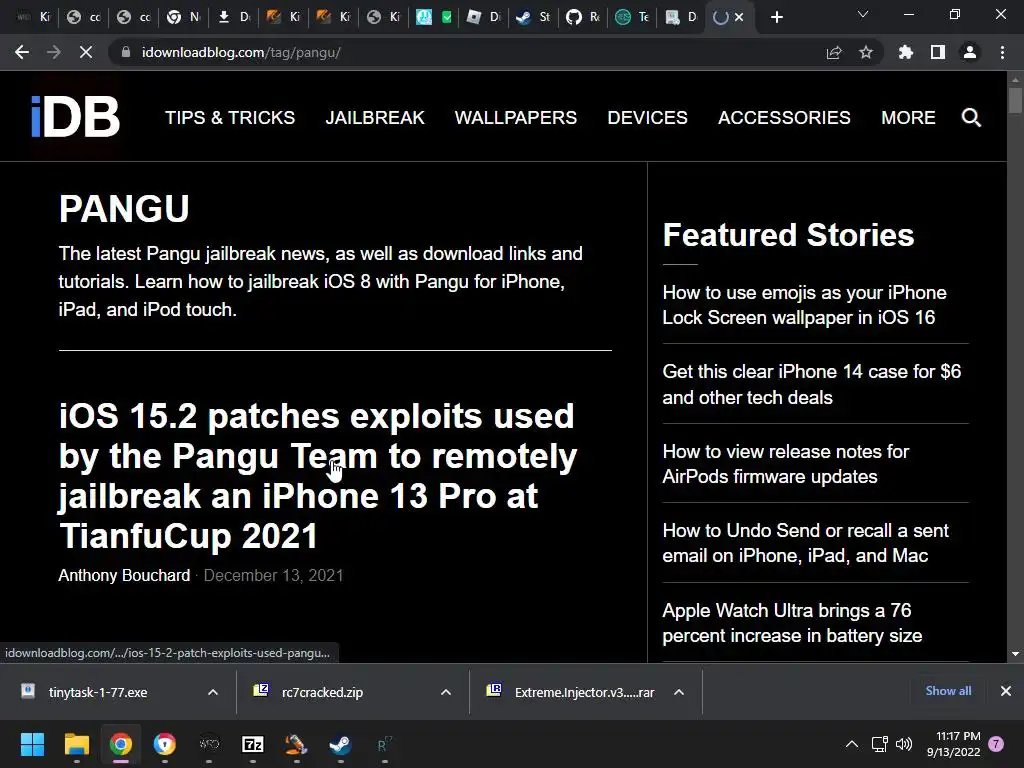Open the site search magnifier icon

click(x=971, y=118)
